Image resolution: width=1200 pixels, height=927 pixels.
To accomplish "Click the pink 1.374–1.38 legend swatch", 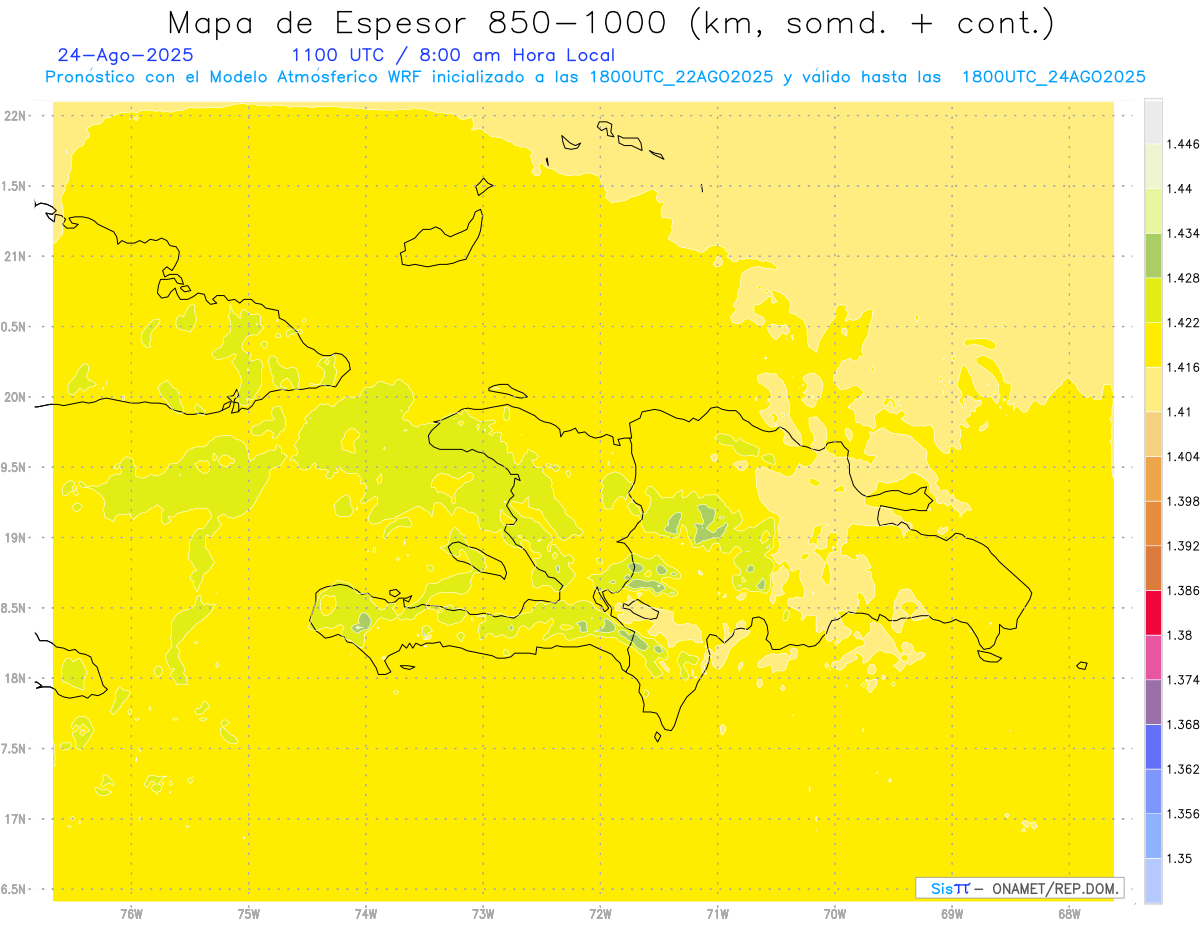I will pyautogui.click(x=1153, y=657).
